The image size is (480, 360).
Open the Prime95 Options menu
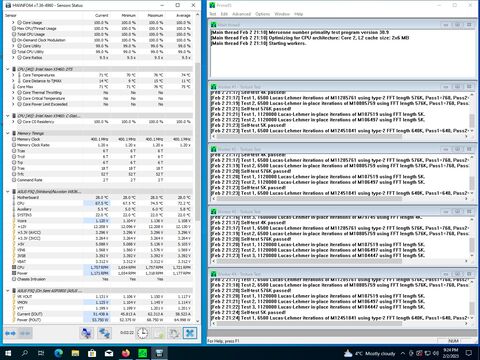[262, 14]
